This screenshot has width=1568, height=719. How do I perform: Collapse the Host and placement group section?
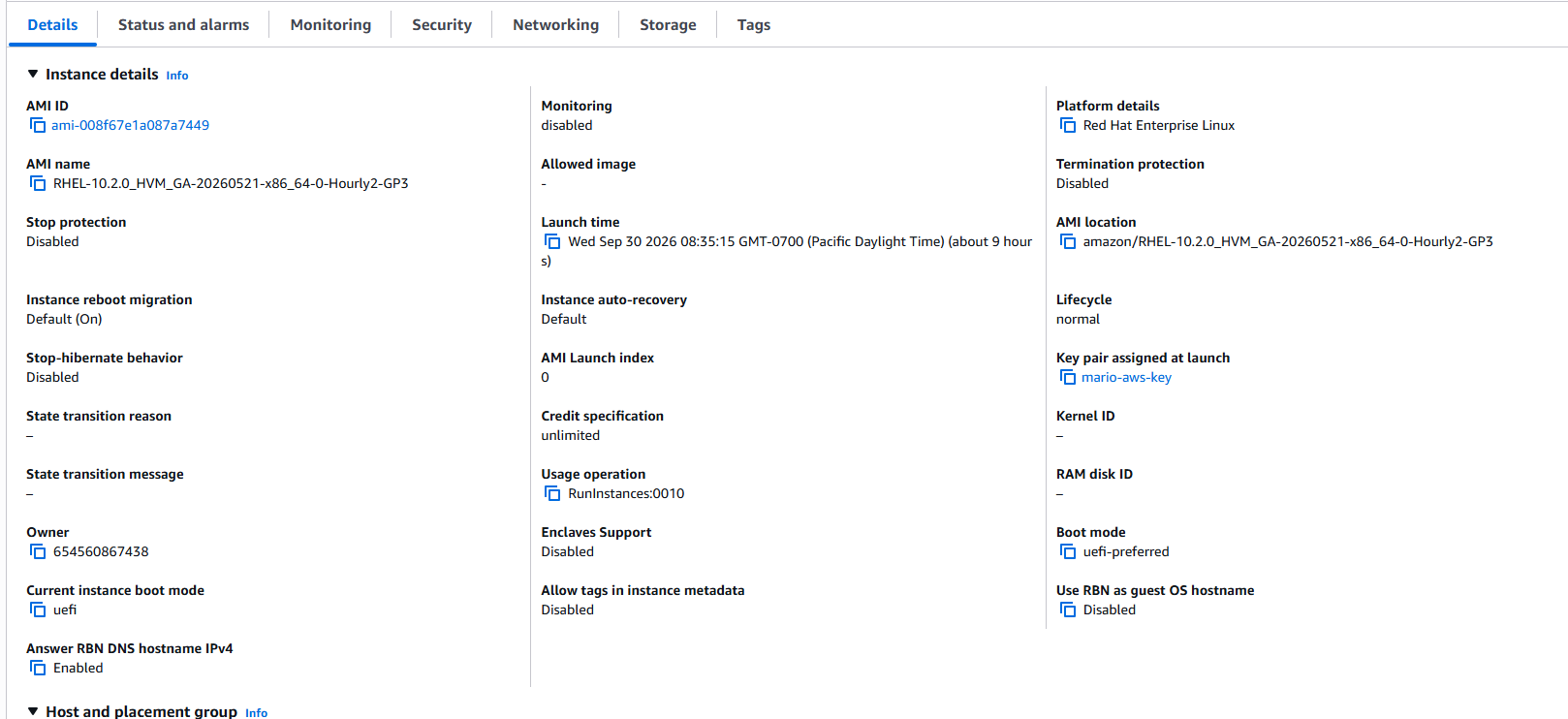click(33, 711)
